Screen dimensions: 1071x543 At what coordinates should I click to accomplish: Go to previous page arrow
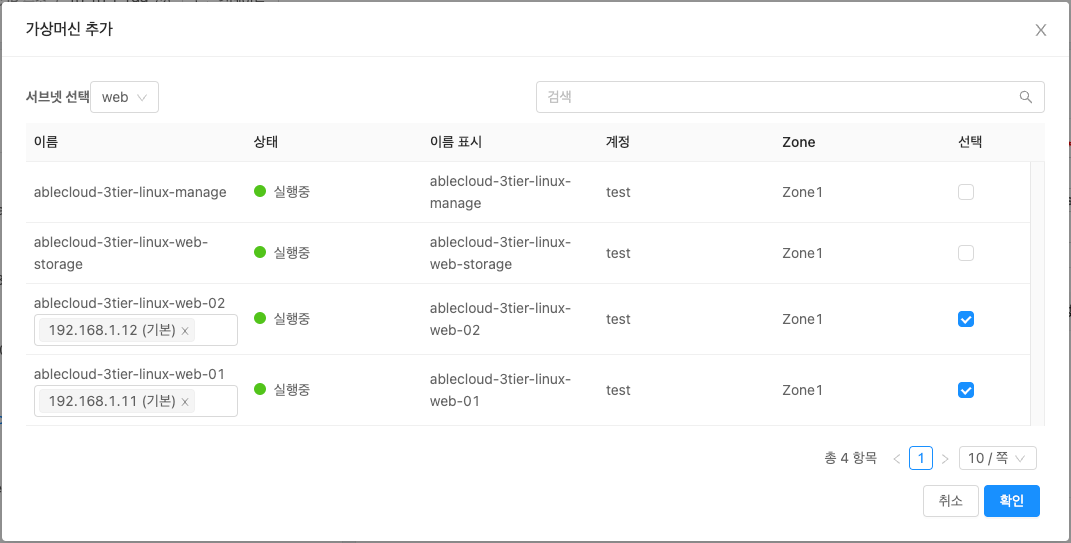coord(897,459)
